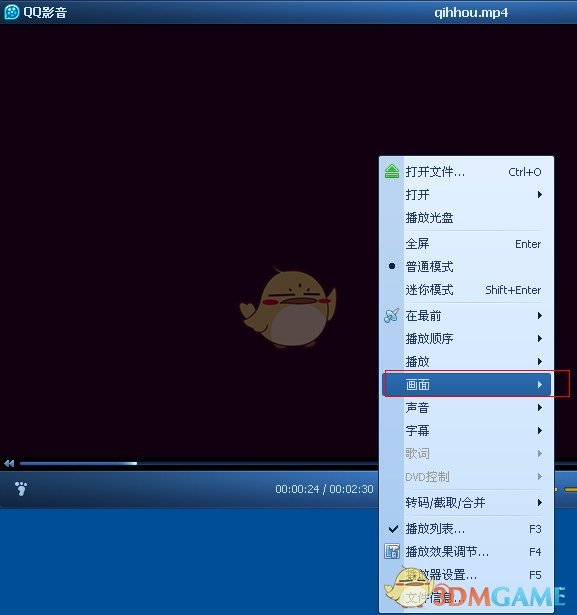The image size is (577, 615).
Task: Expand the 转码/截取/合并 submenu
Action: pos(467,502)
